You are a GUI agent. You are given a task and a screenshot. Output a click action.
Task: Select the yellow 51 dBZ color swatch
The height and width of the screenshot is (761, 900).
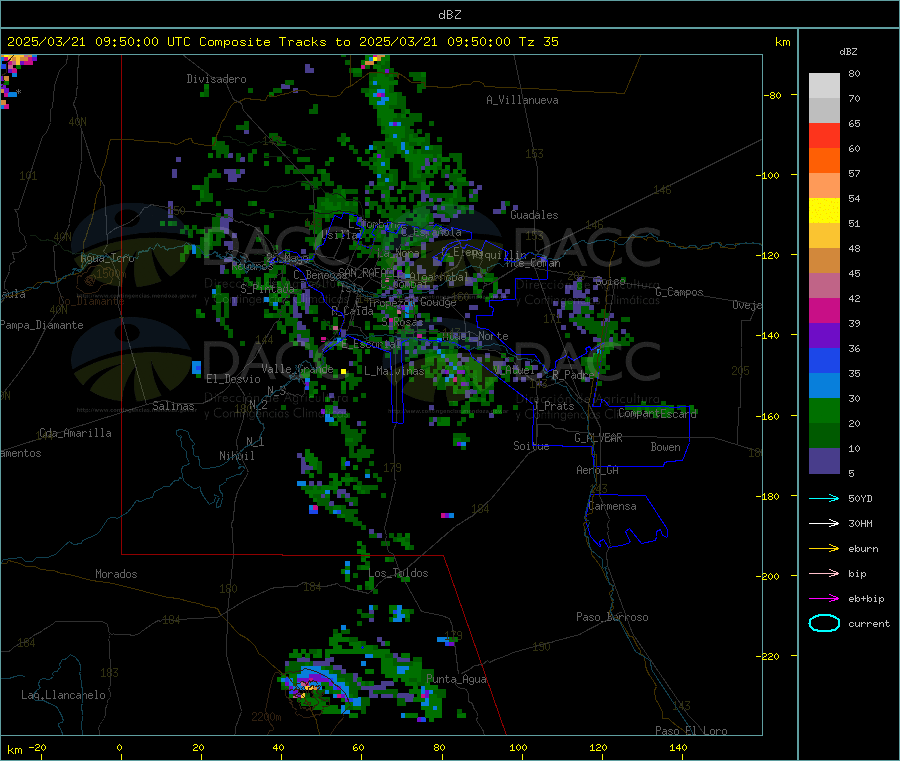pos(824,211)
